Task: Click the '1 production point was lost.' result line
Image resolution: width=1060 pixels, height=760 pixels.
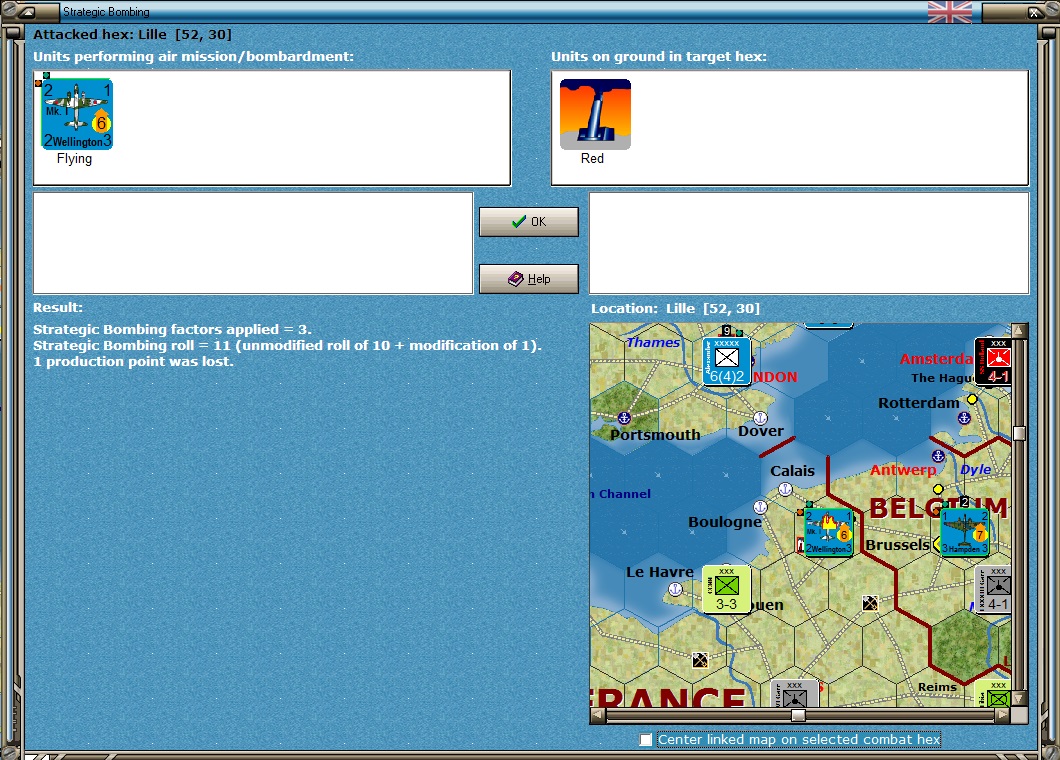Action: [x=133, y=361]
